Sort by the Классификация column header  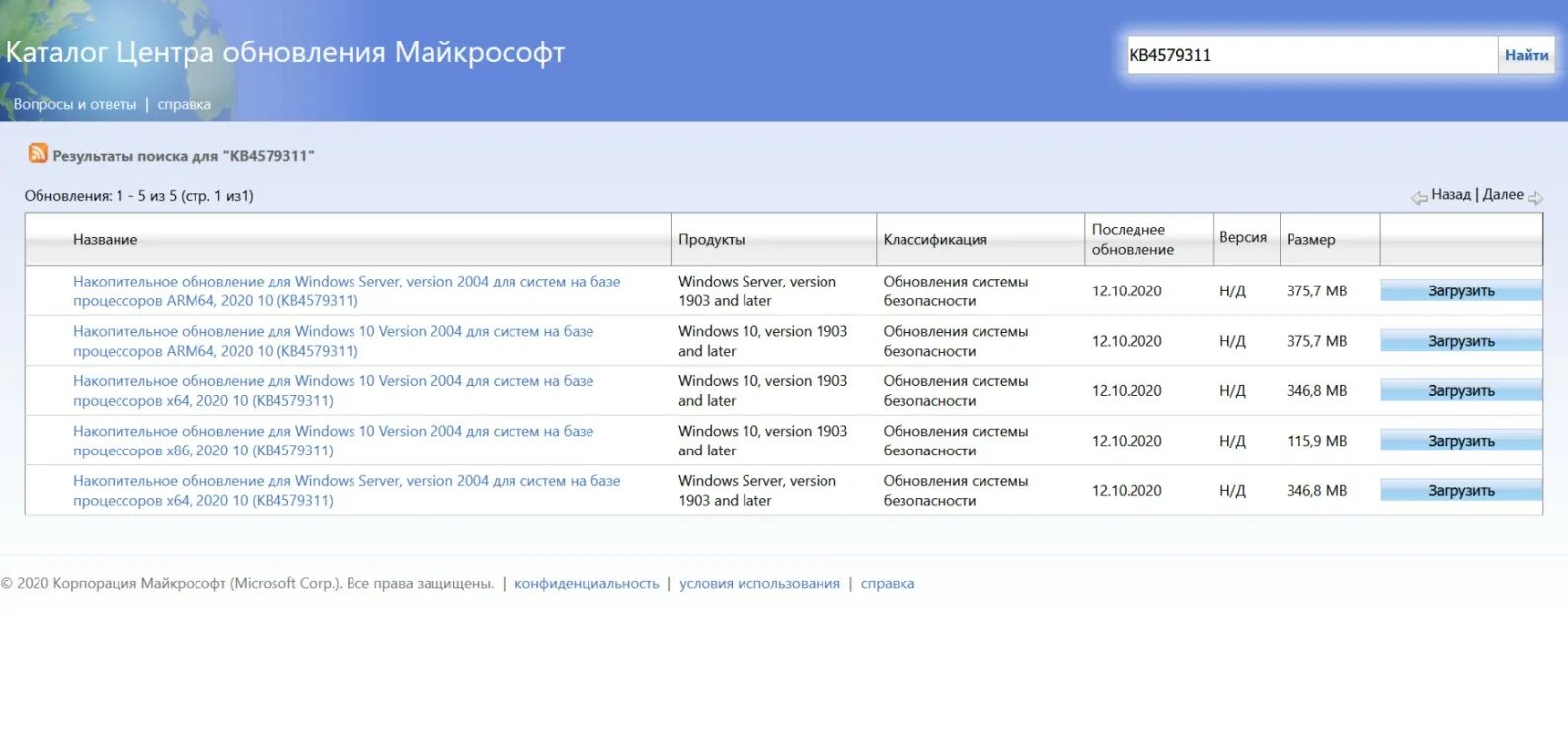coord(935,239)
